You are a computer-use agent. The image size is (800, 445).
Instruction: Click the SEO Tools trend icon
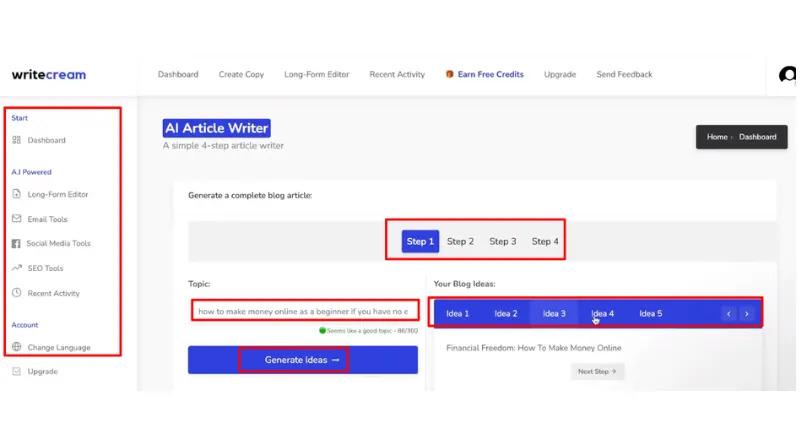17,268
